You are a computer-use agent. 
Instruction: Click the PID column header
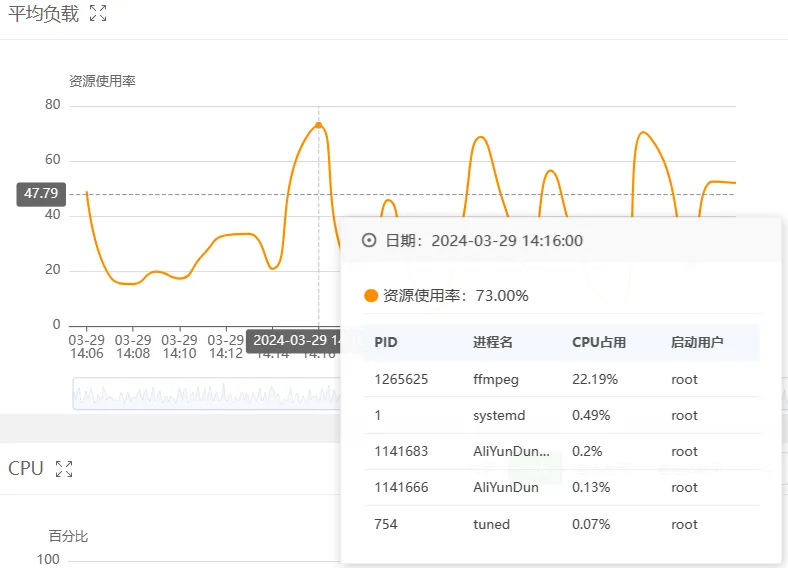pos(386,342)
